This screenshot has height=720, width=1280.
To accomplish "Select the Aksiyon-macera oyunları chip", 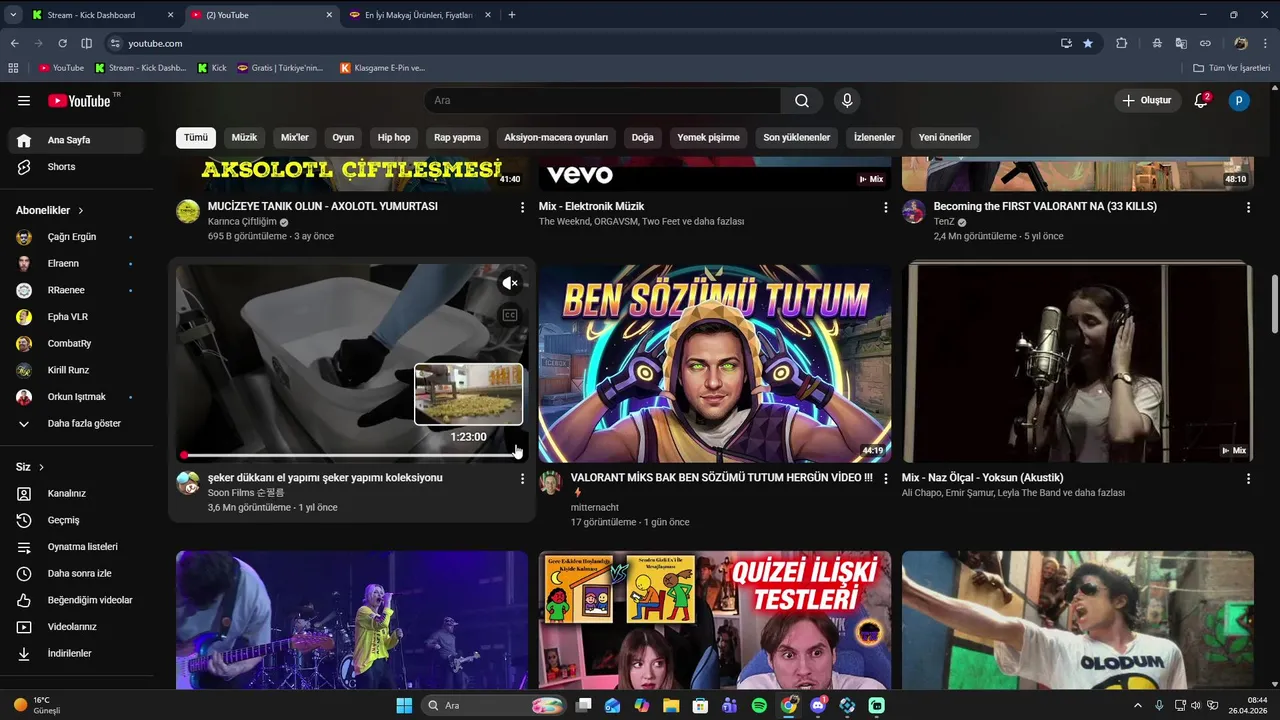I will 556,137.
